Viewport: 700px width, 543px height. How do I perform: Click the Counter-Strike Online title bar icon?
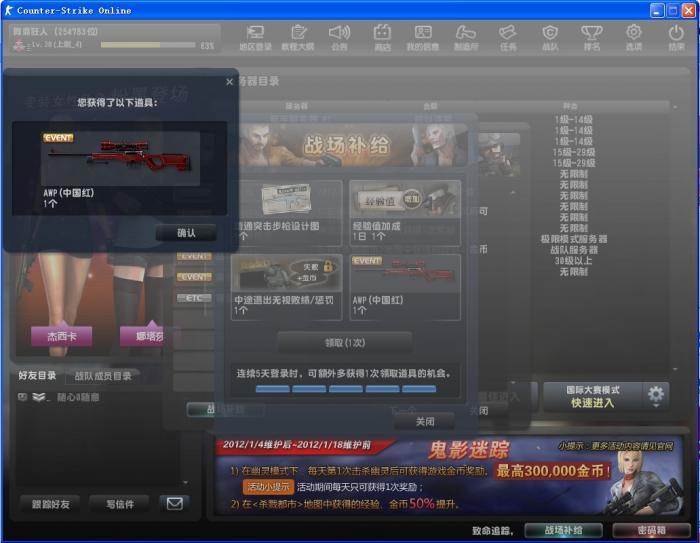click(8, 10)
